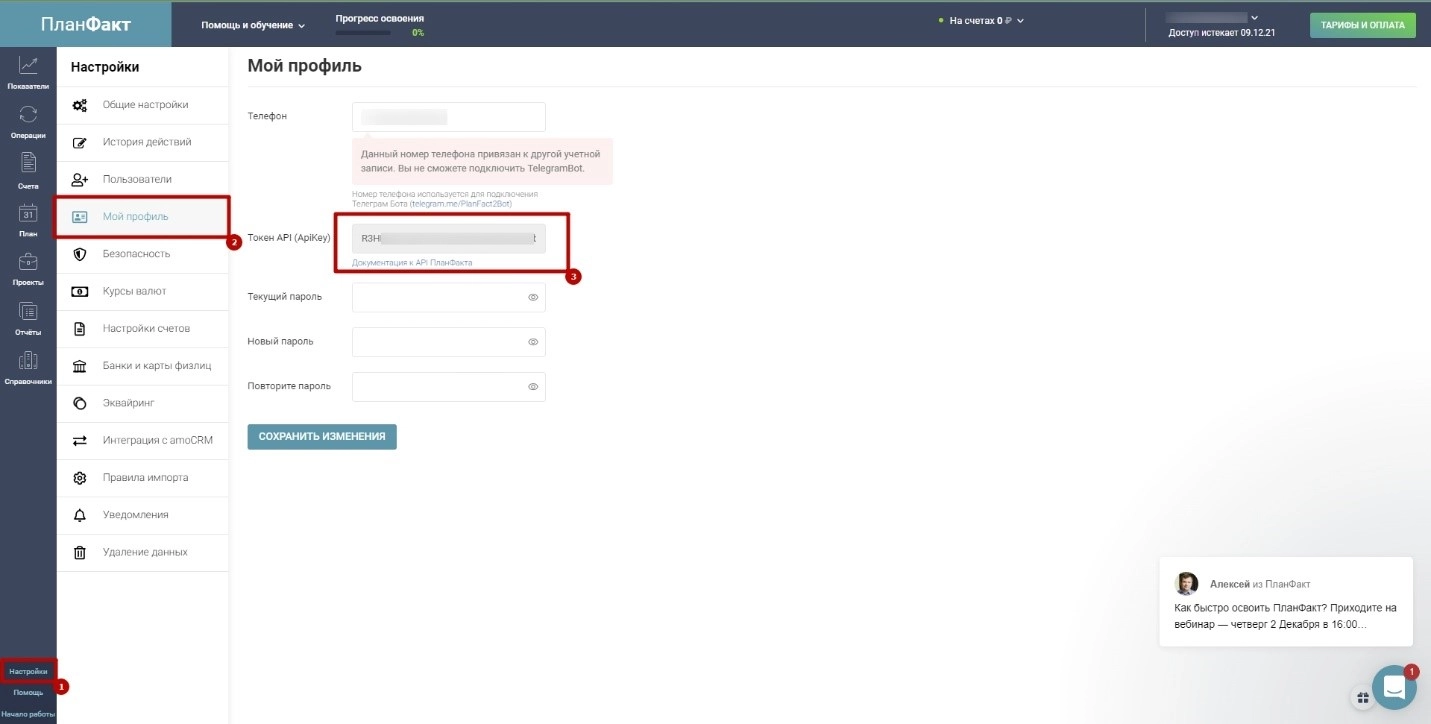The width and height of the screenshot is (1431, 724).
Task: Toggle visibility of Повторите пароль field
Action: pyautogui.click(x=533, y=387)
